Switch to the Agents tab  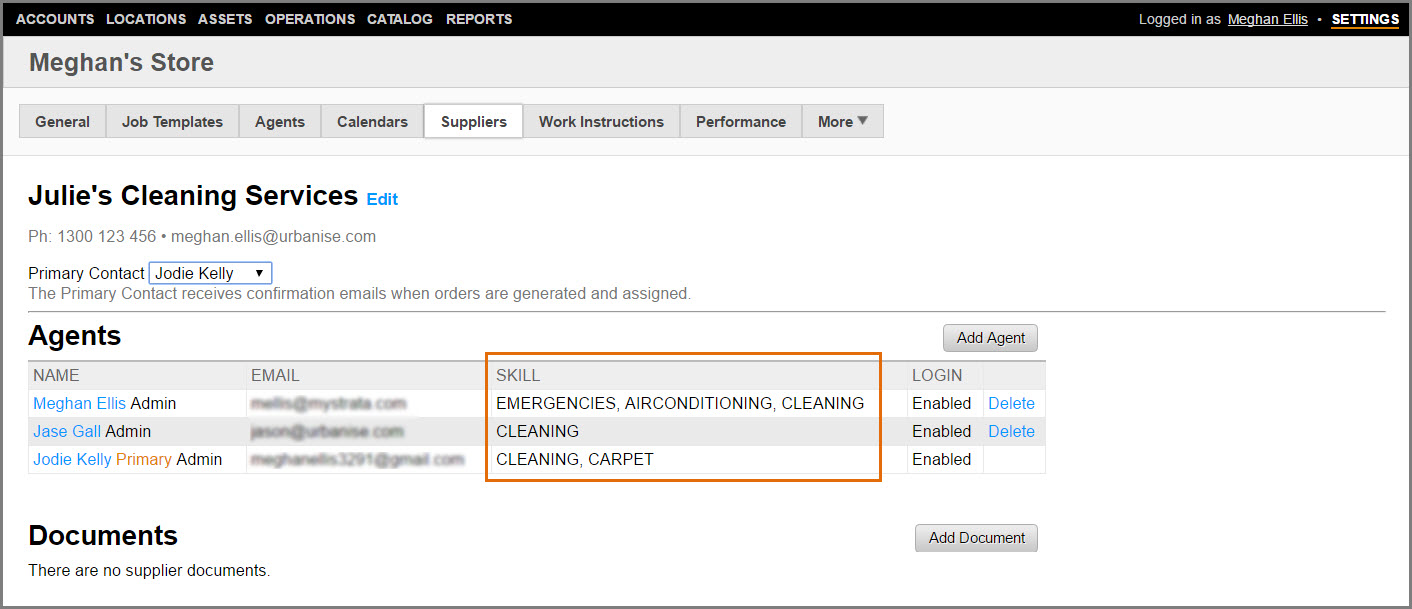pos(280,122)
